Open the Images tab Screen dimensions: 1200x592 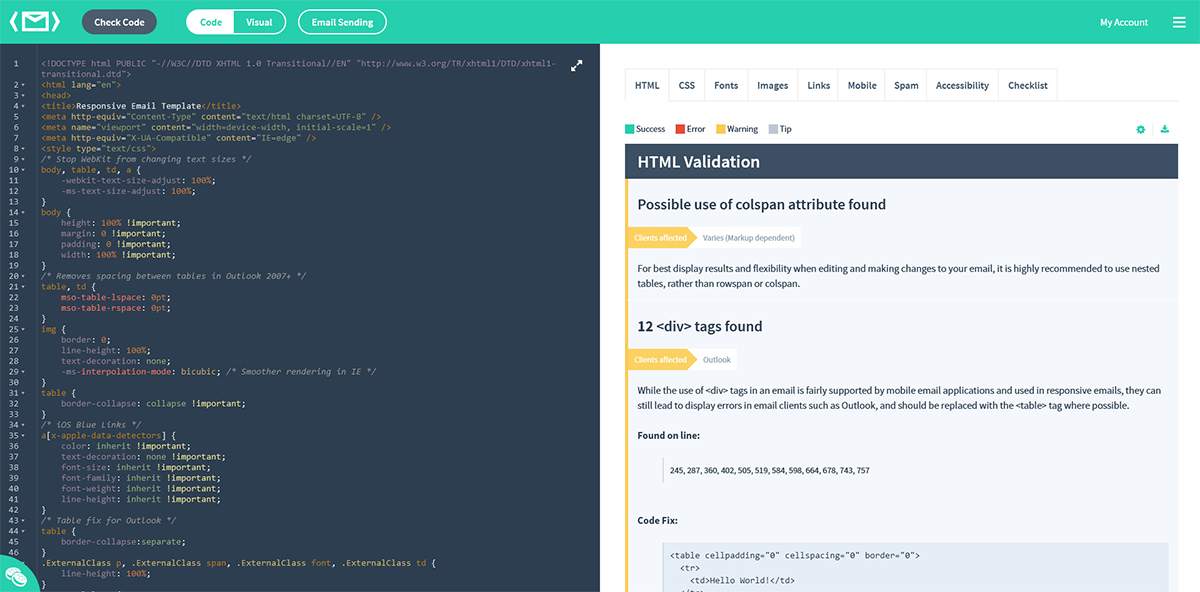click(772, 85)
